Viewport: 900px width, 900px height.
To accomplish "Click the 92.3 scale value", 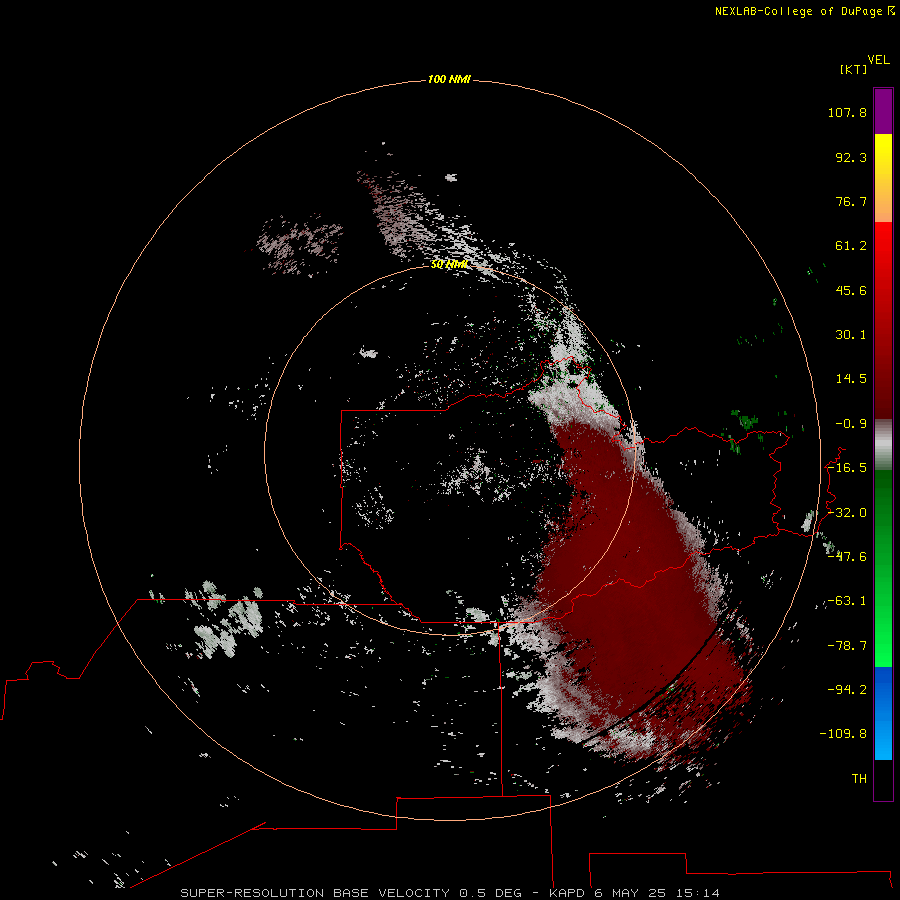I will point(851,157).
